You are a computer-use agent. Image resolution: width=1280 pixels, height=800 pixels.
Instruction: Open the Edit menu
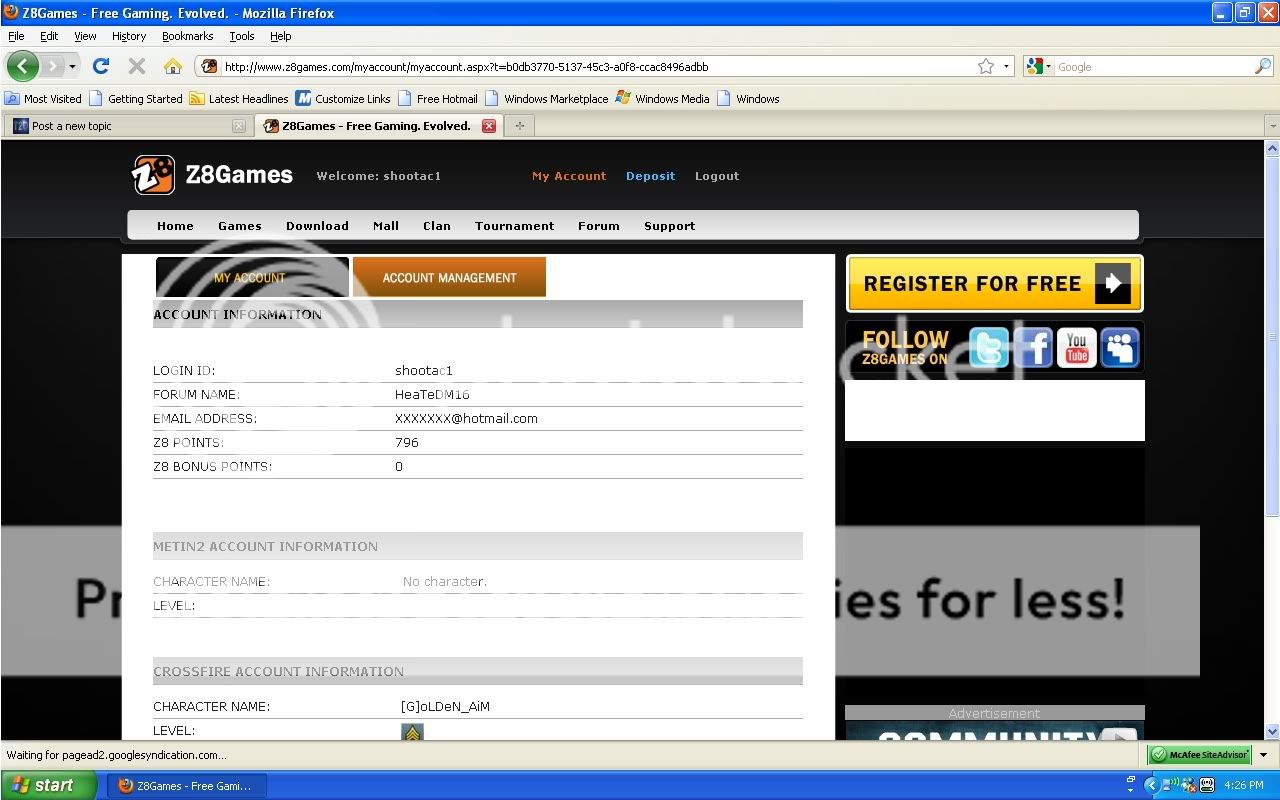click(x=49, y=36)
